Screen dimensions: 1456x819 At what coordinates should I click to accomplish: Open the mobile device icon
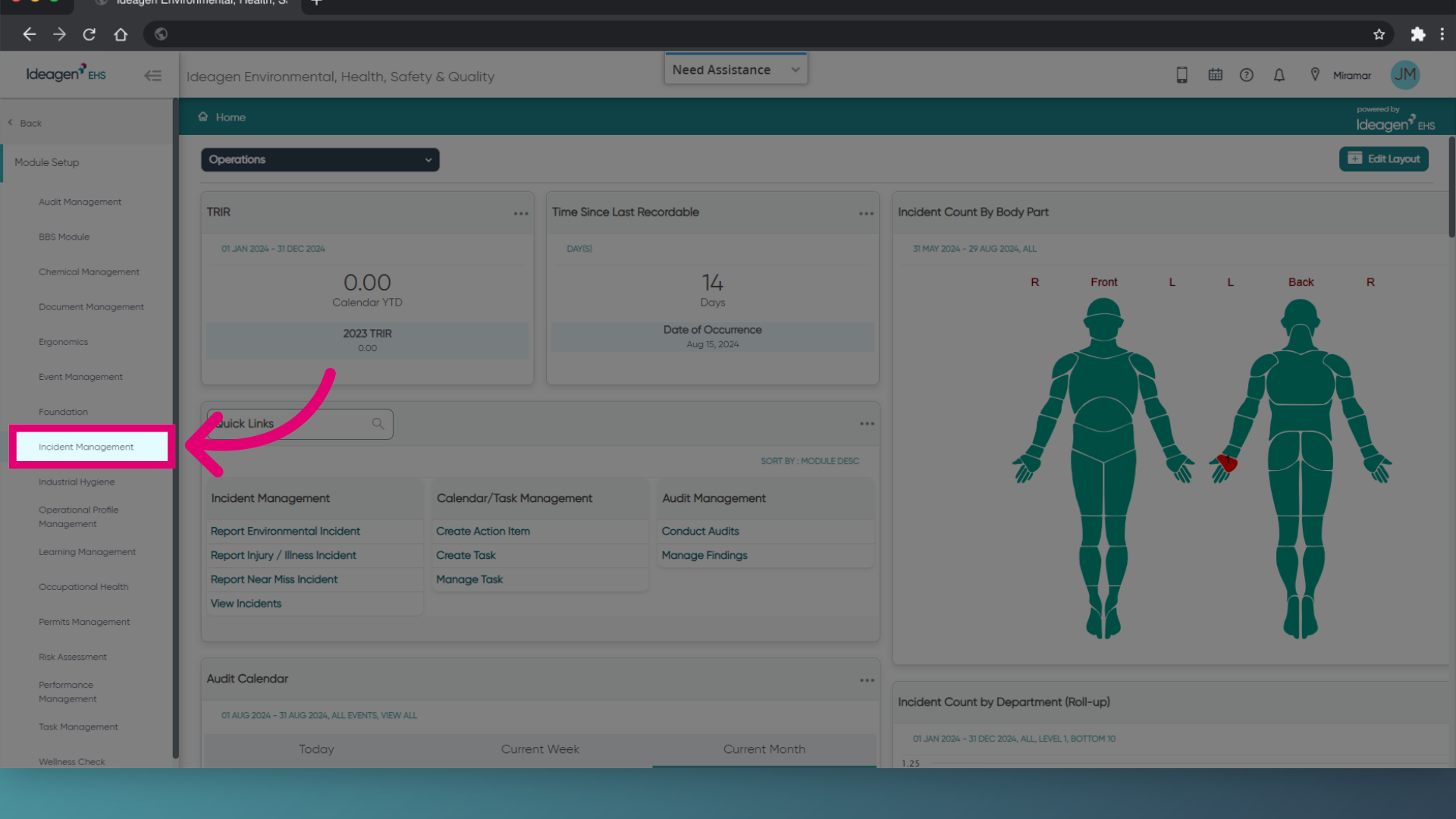[1181, 75]
